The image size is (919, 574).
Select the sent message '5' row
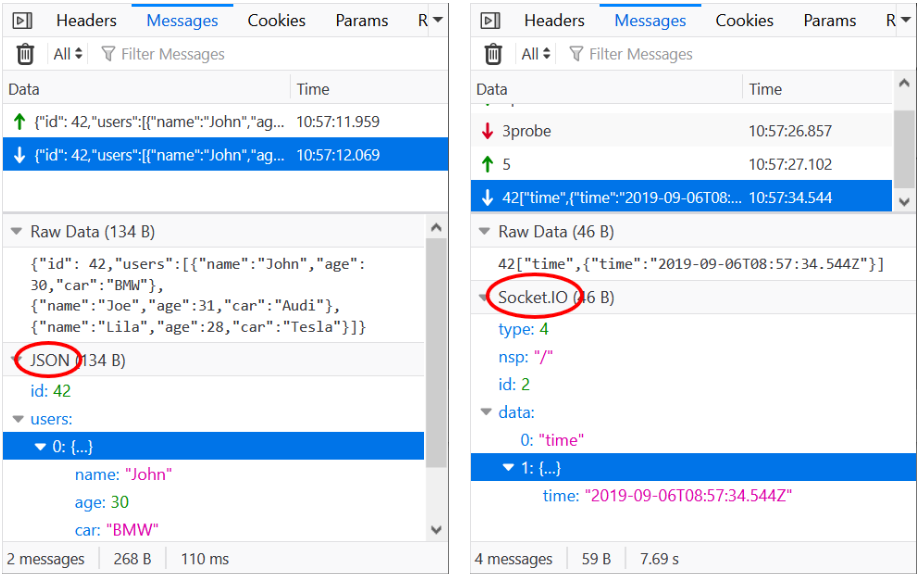click(682, 164)
